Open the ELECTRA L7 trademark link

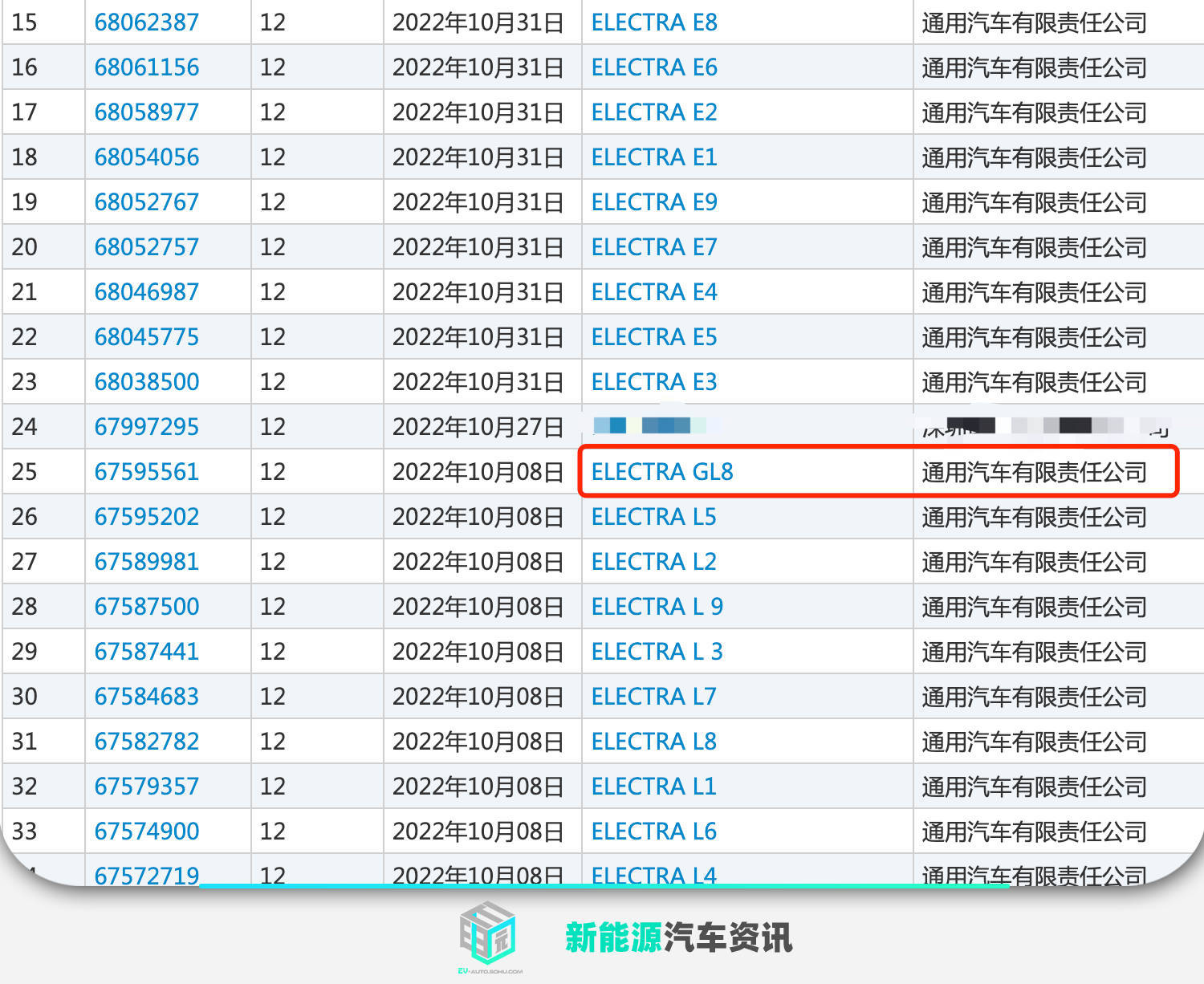pos(654,697)
